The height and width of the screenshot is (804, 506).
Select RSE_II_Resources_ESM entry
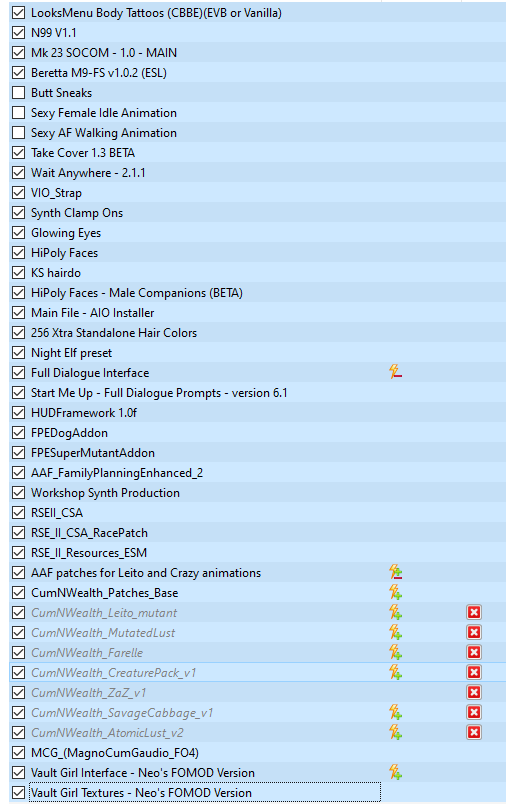[89, 553]
